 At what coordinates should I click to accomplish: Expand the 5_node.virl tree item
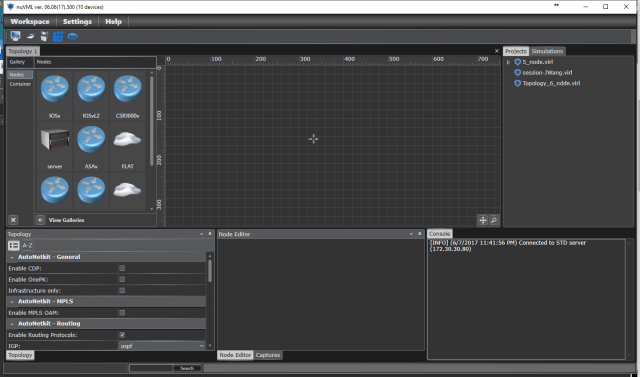click(508, 62)
